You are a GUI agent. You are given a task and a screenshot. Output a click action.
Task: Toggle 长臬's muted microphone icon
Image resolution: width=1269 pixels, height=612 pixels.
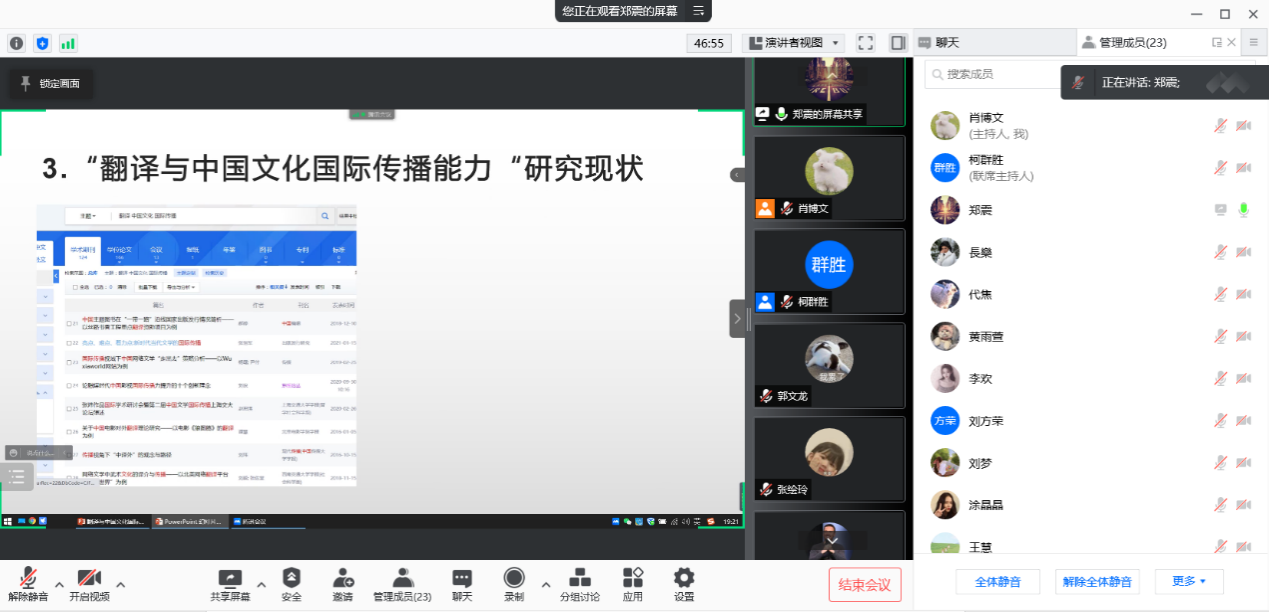[1220, 252]
